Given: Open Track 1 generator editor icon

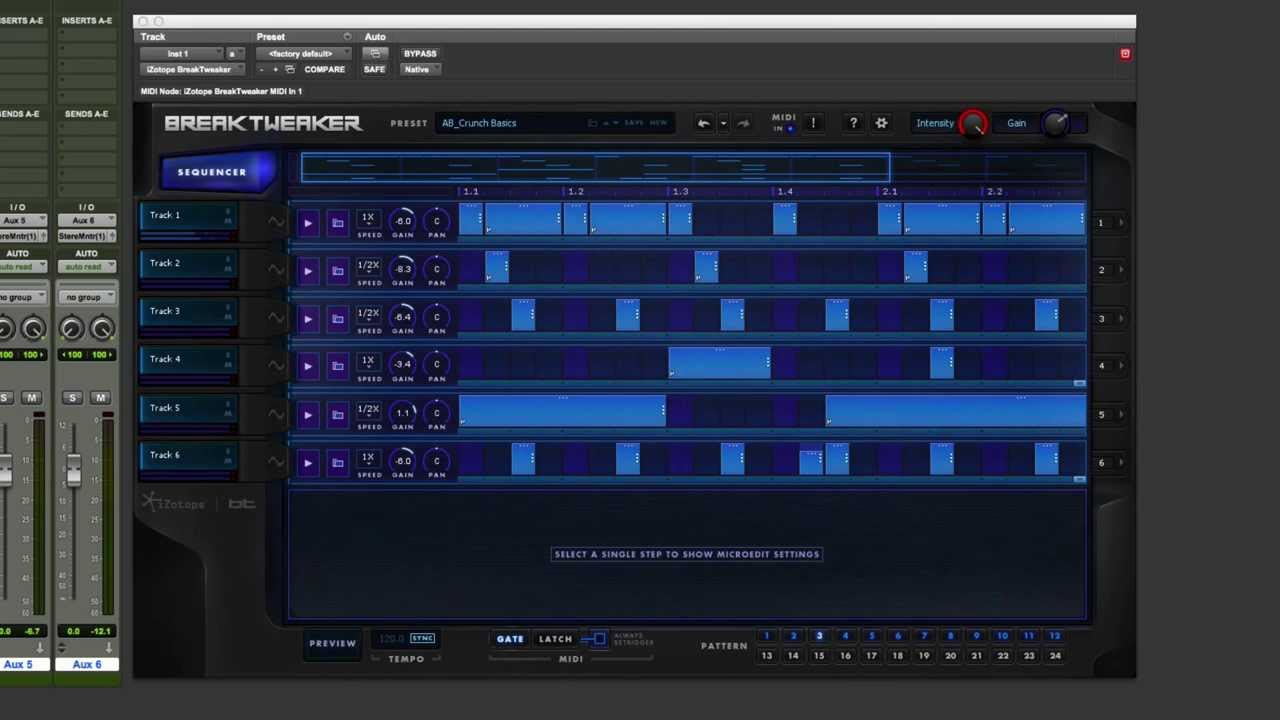Looking at the screenshot, I should (338, 223).
